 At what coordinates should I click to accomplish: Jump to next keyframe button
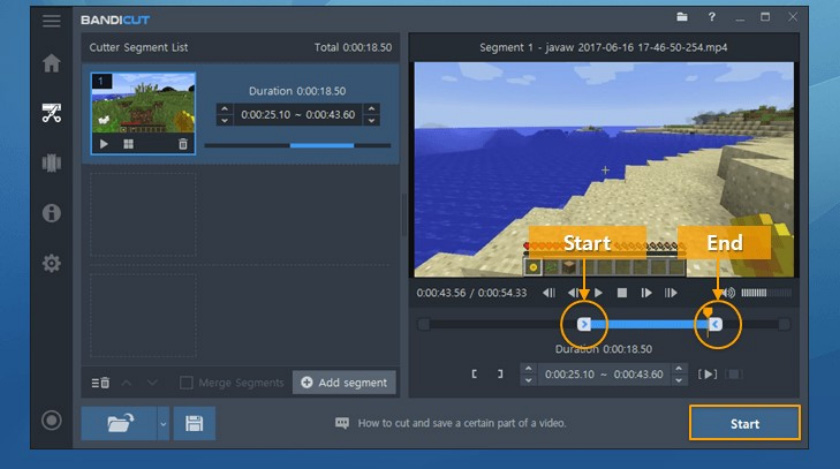671,293
